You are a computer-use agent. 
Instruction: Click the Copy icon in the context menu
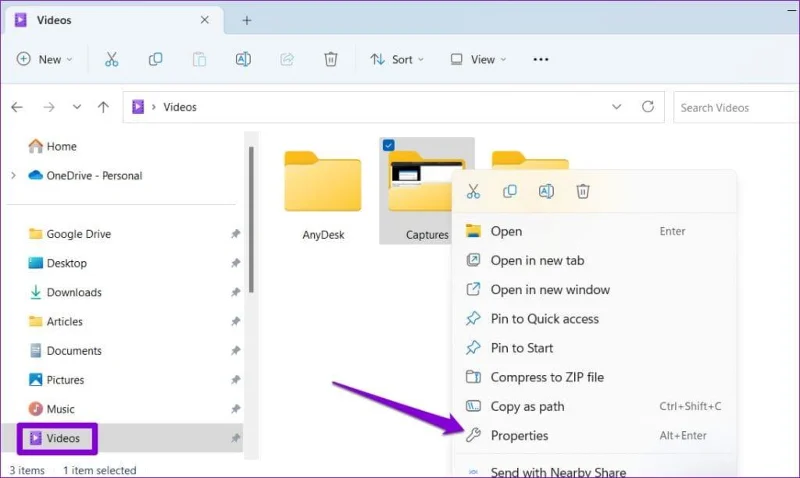[510, 191]
